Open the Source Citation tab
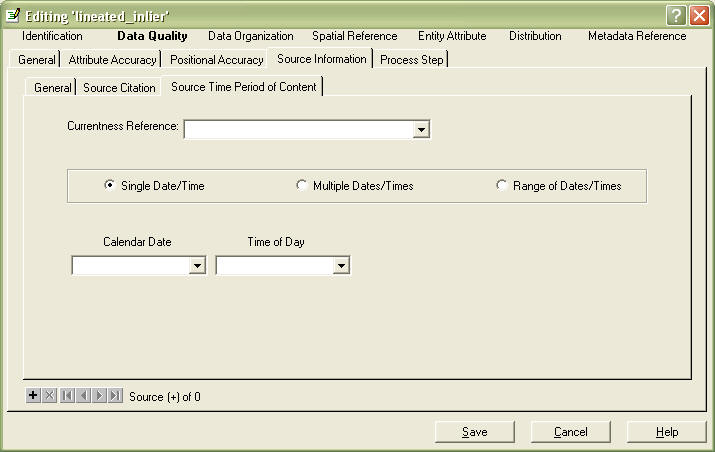This screenshot has width=715, height=452. [x=119, y=88]
